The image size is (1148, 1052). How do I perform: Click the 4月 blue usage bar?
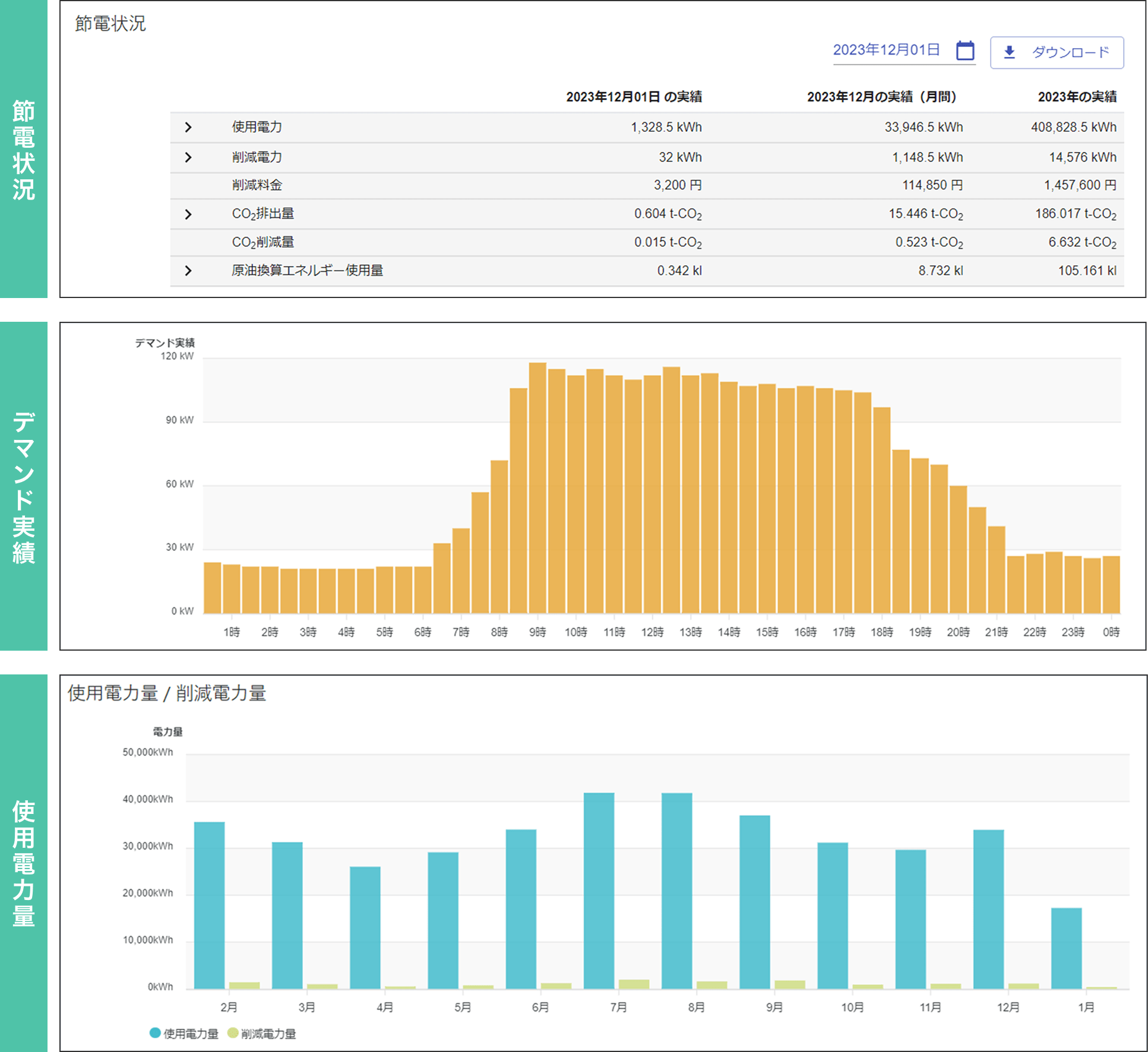(x=365, y=927)
